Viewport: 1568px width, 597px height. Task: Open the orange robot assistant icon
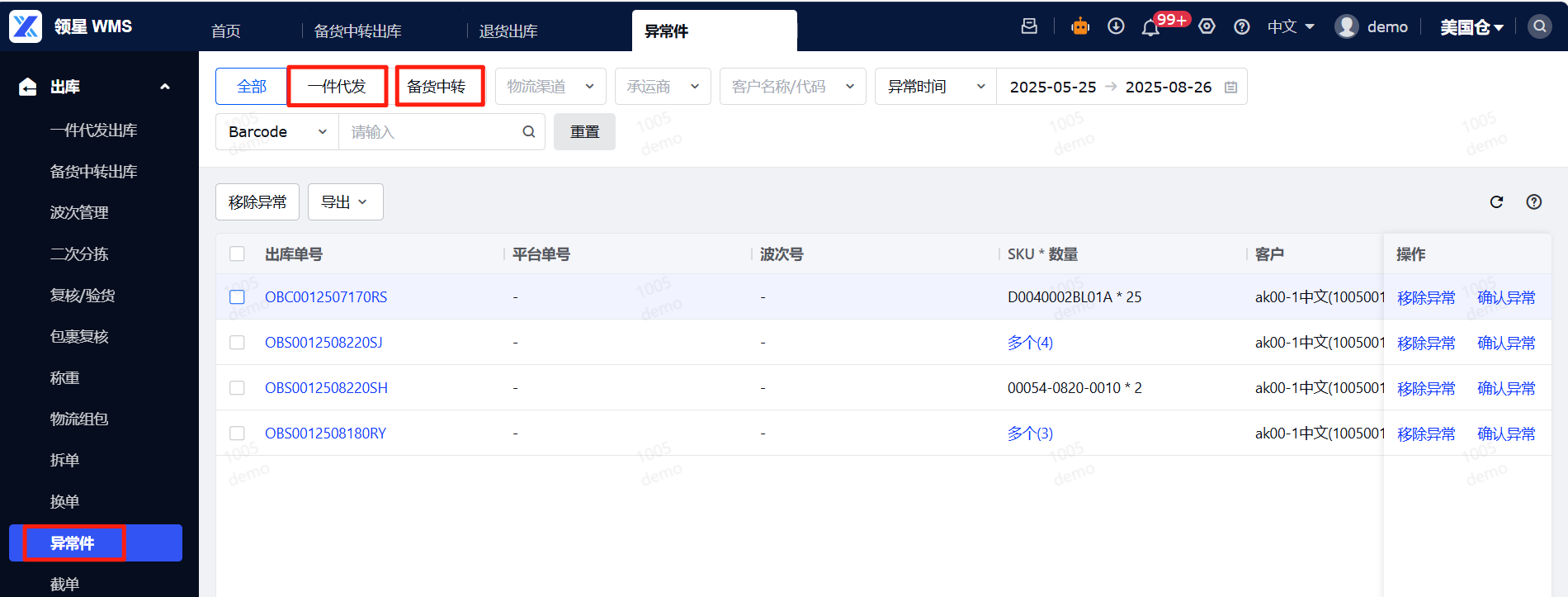tap(1080, 26)
